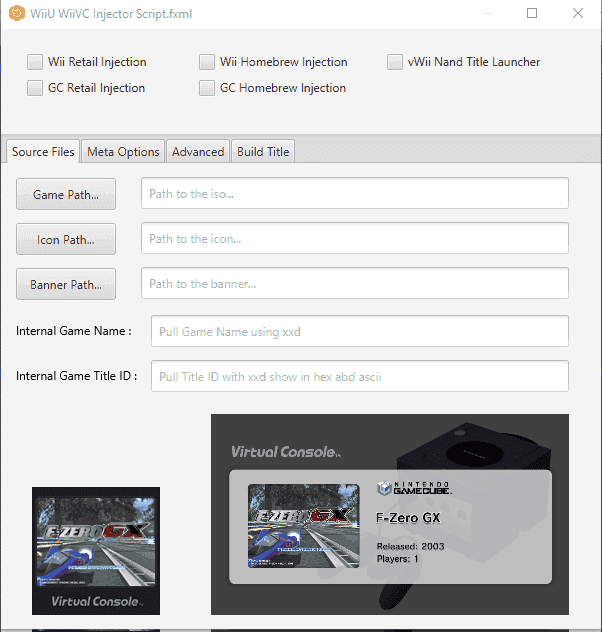Click the Internal Game Title ID field
The width and height of the screenshot is (602, 632).
360,376
